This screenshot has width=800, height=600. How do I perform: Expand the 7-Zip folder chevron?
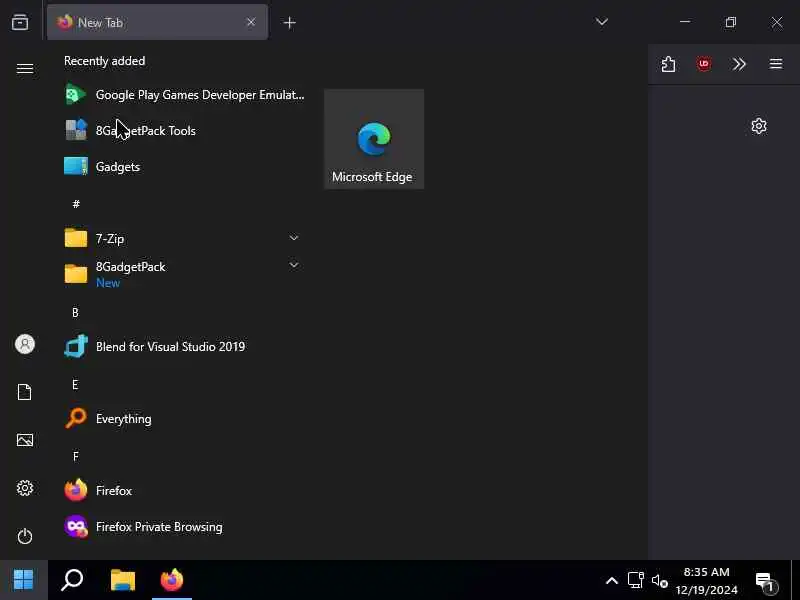click(294, 238)
